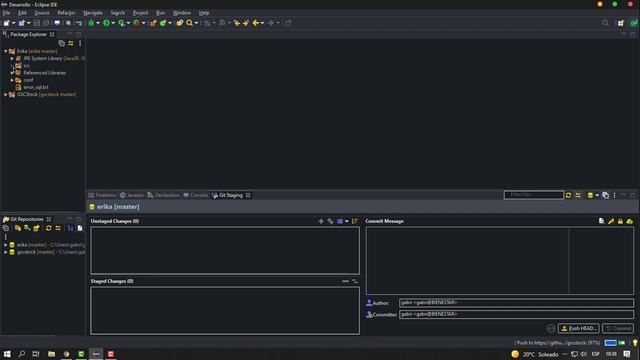640x360 pixels.
Task: Open Git Staging view menu (three dots)
Action: click(615, 196)
